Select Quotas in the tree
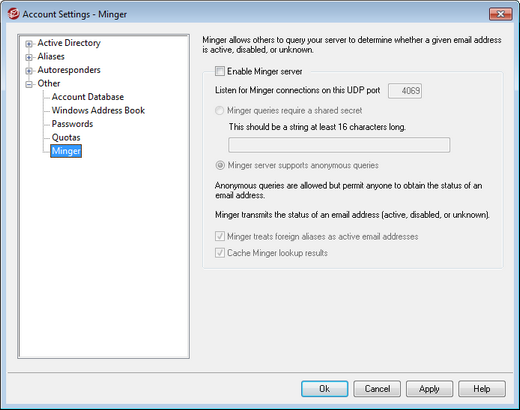 66,137
